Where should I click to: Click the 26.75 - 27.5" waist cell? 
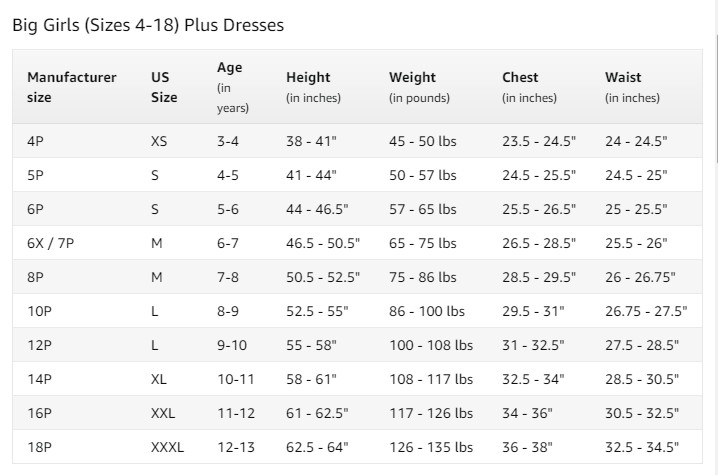[x=646, y=311]
